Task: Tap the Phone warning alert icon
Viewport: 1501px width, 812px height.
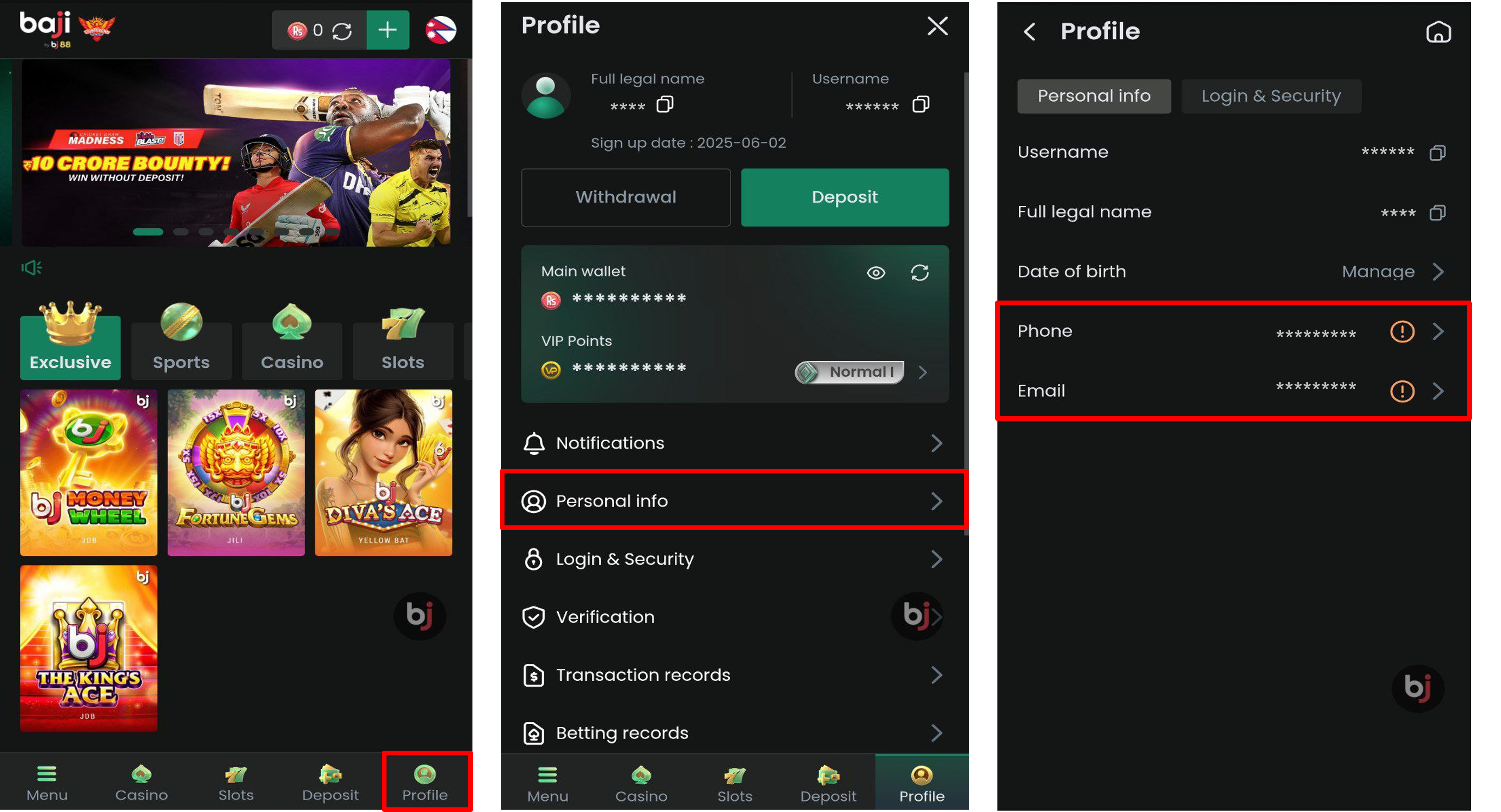Action: [x=1402, y=331]
